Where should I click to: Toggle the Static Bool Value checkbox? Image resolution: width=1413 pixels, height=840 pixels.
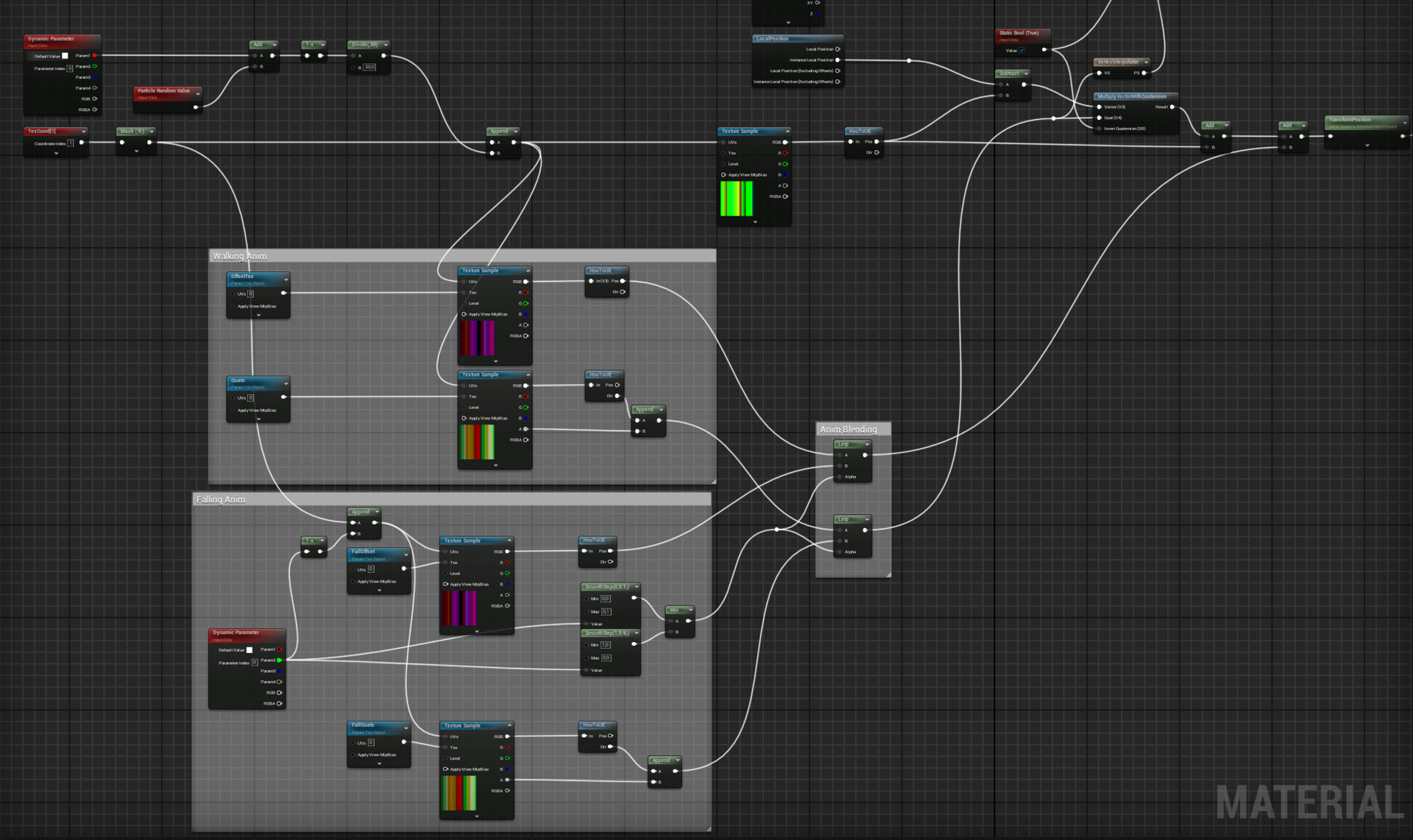[x=1021, y=51]
